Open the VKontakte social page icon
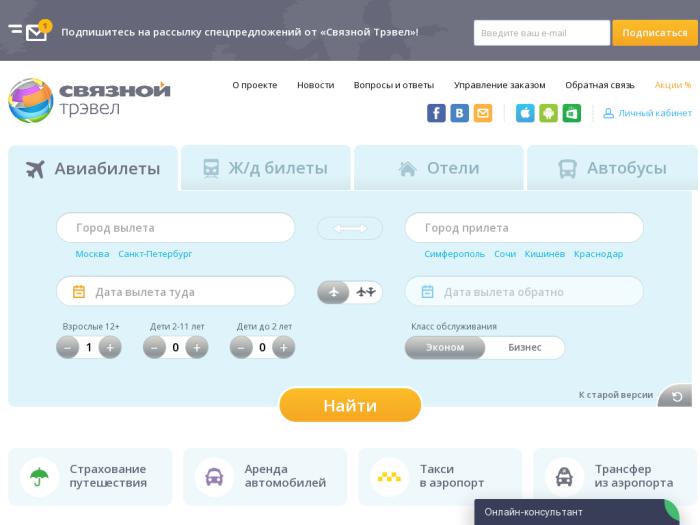 pyautogui.click(x=459, y=113)
